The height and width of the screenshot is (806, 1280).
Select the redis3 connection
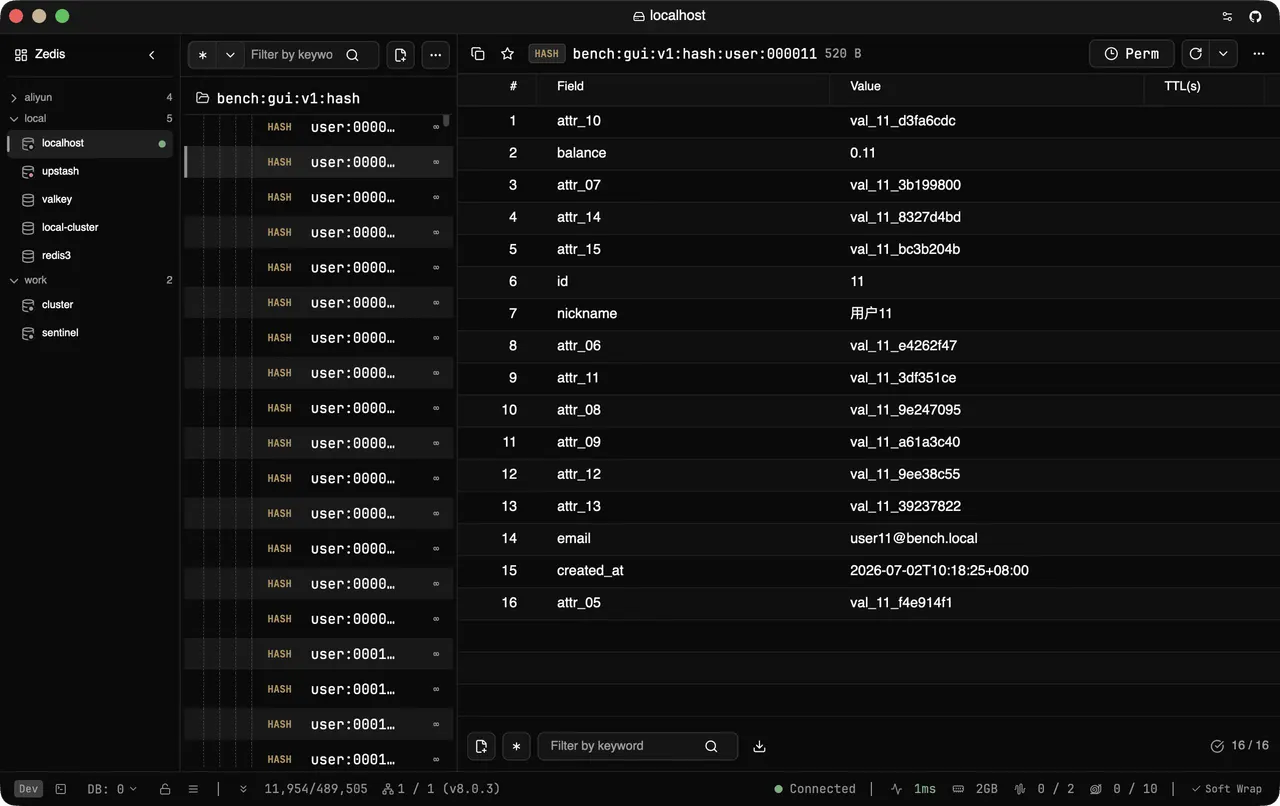tap(90, 255)
